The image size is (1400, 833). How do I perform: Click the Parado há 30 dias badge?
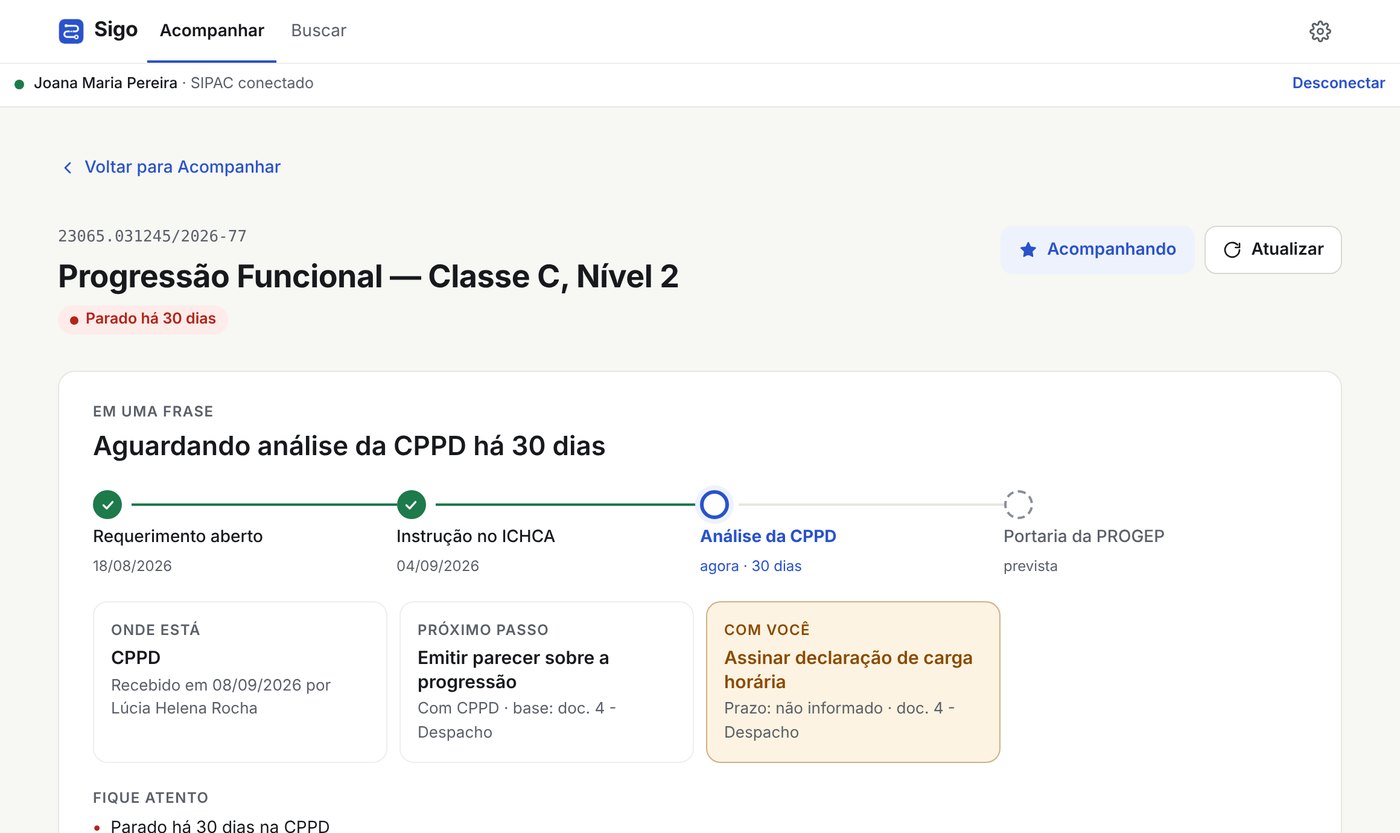coord(143,319)
